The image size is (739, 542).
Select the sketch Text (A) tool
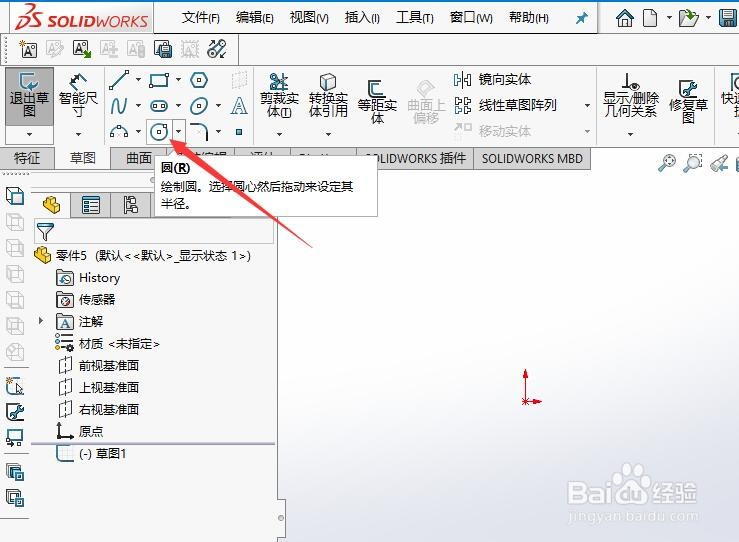click(239, 106)
